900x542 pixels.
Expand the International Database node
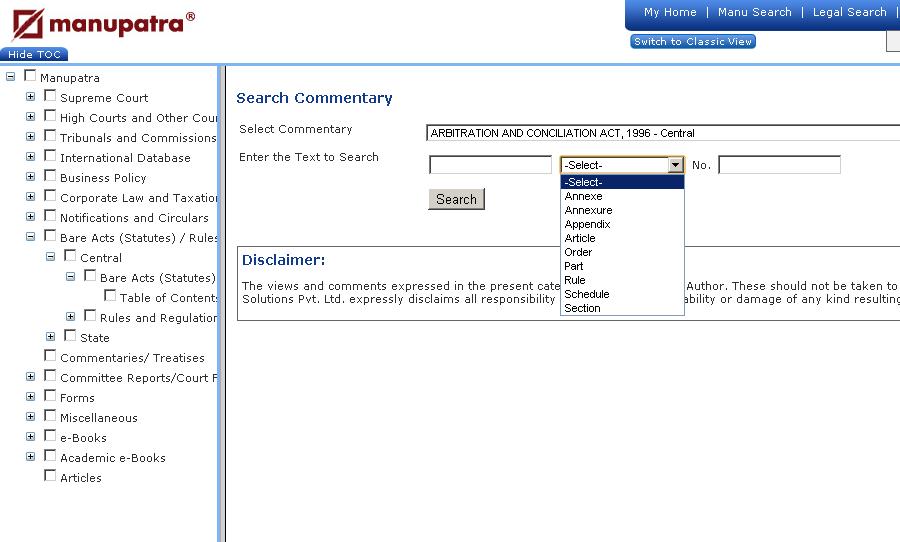pos(30,156)
